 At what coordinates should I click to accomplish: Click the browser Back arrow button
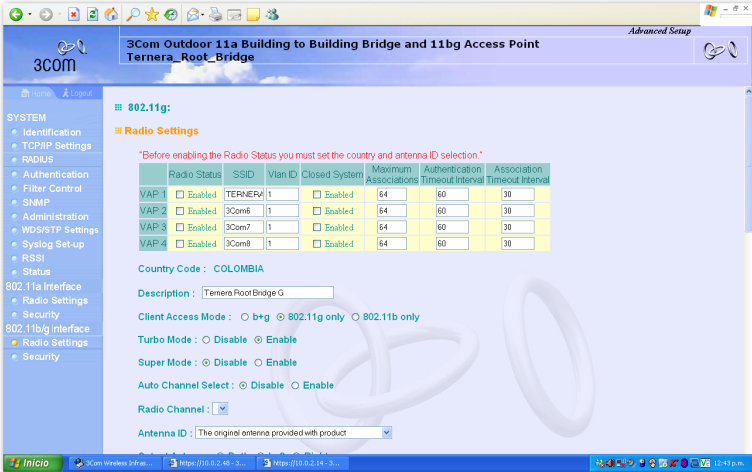[16, 14]
